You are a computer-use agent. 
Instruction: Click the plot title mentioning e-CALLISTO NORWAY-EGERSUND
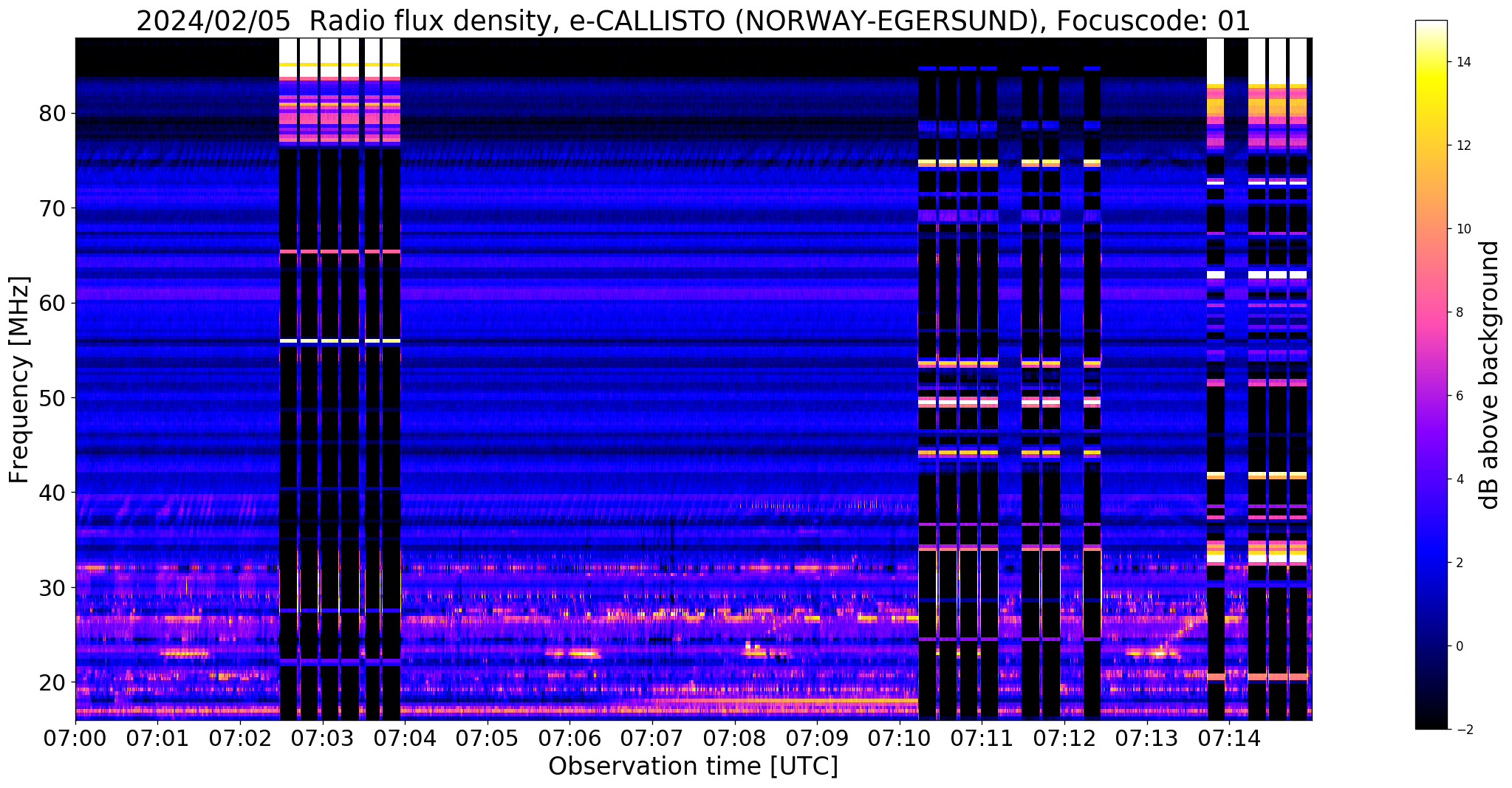tap(693, 21)
